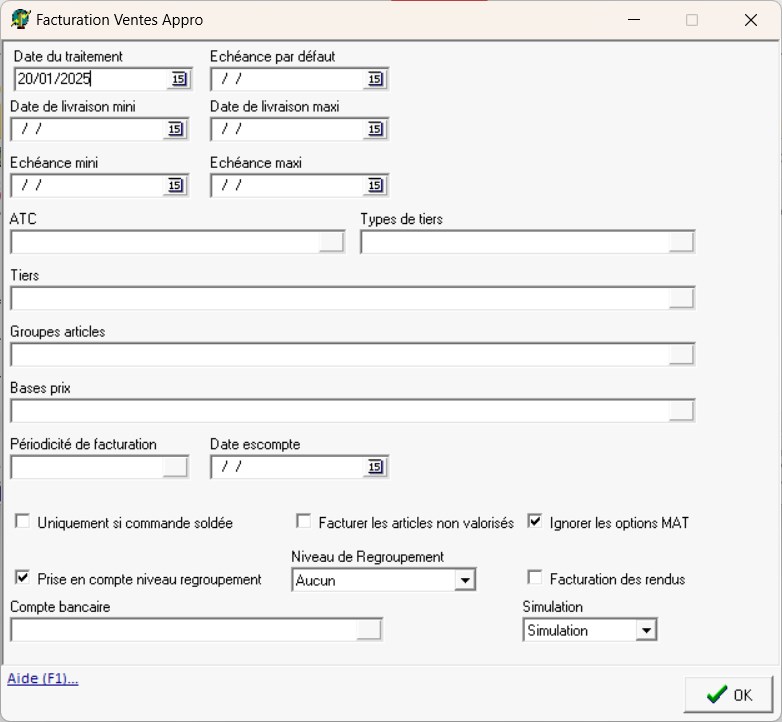782x722 pixels.
Task: Click the Tiers field lookup button
Action: pyautogui.click(x=681, y=298)
